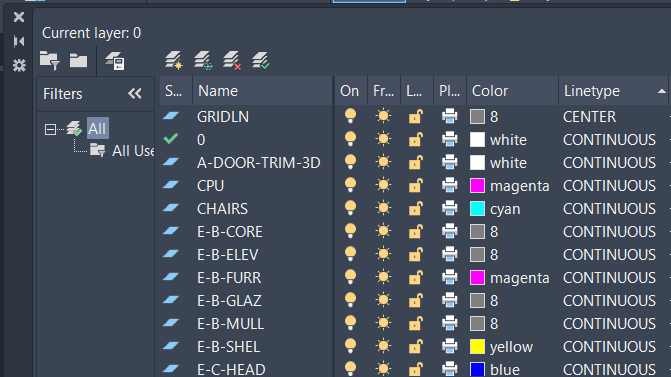Change layer 0 white swatch

point(477,139)
